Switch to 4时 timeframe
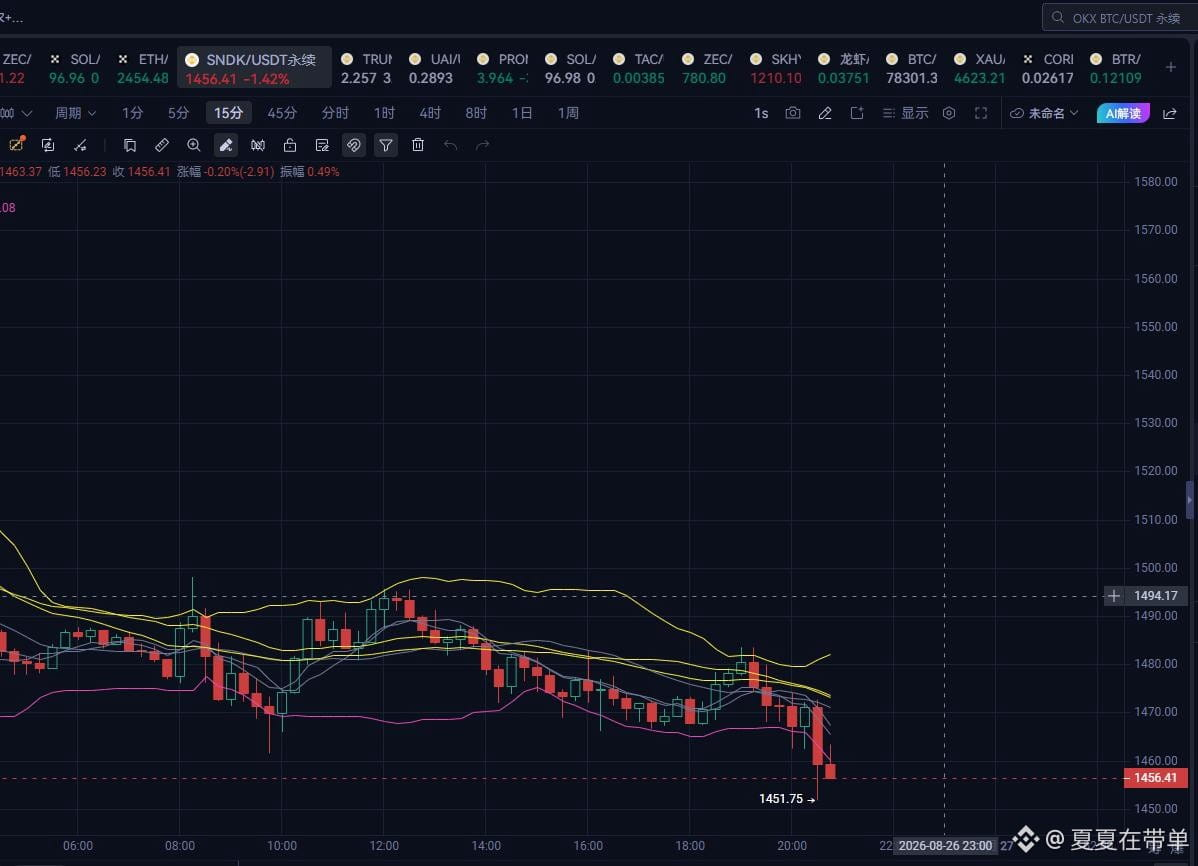1198x866 pixels. [x=430, y=113]
